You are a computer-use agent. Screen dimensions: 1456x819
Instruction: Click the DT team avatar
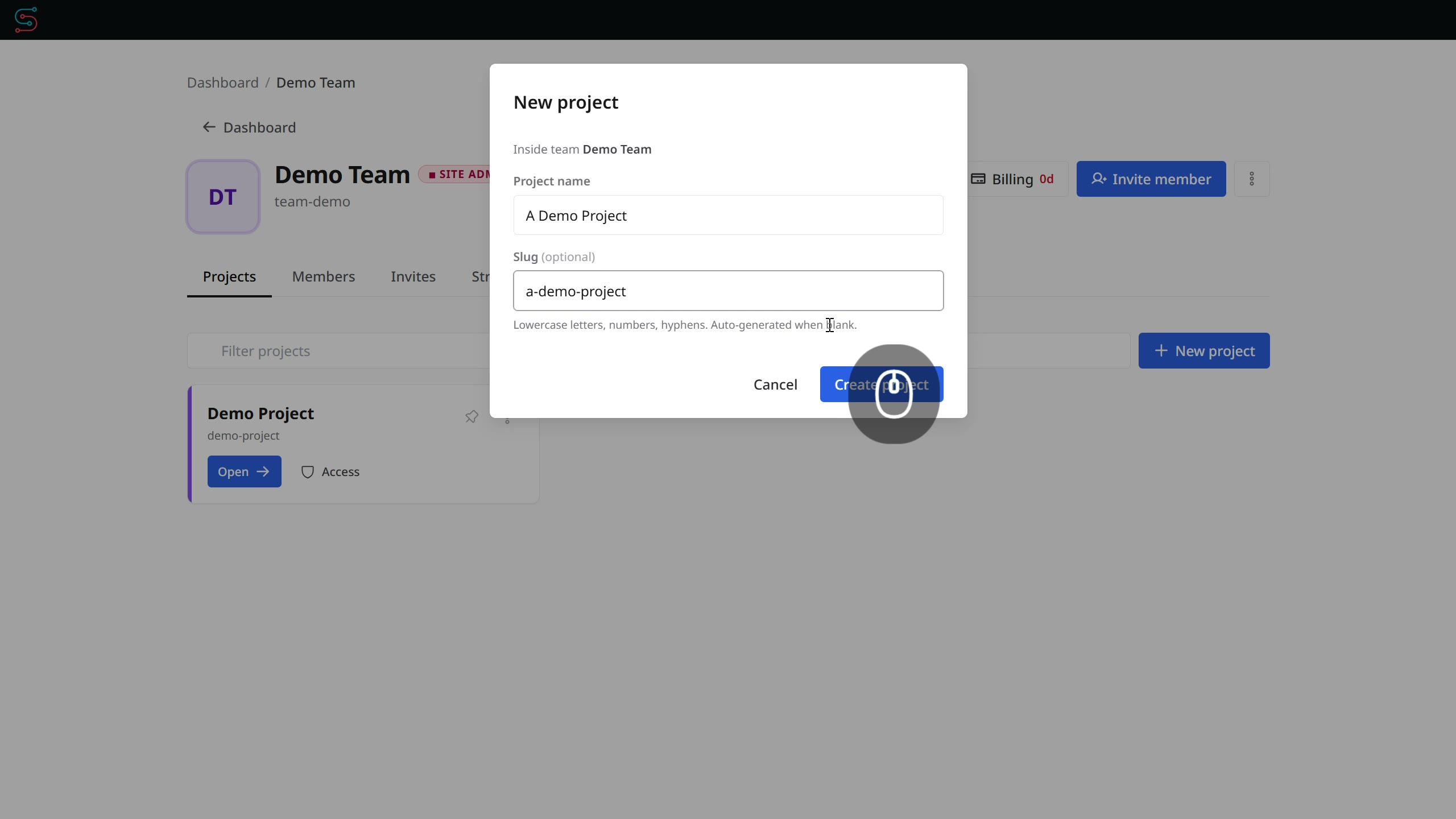click(x=223, y=197)
